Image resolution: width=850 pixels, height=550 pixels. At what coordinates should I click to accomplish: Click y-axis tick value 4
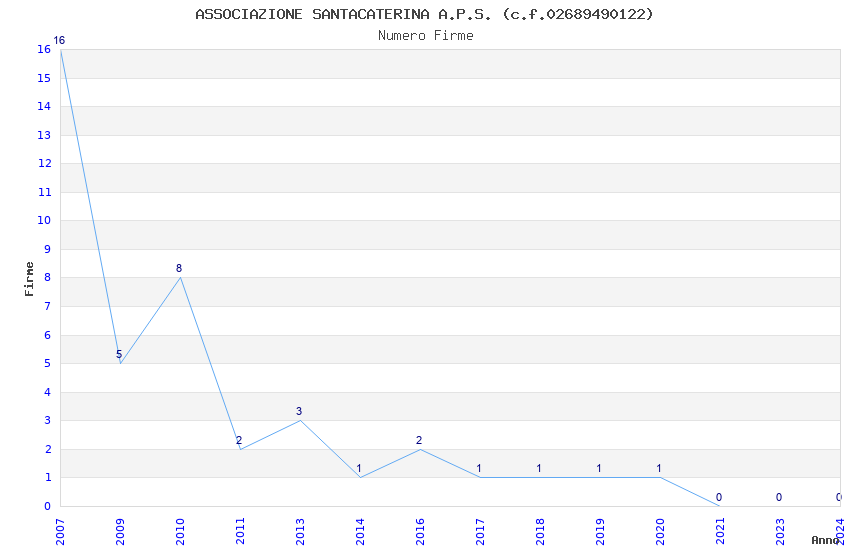[x=48, y=392]
